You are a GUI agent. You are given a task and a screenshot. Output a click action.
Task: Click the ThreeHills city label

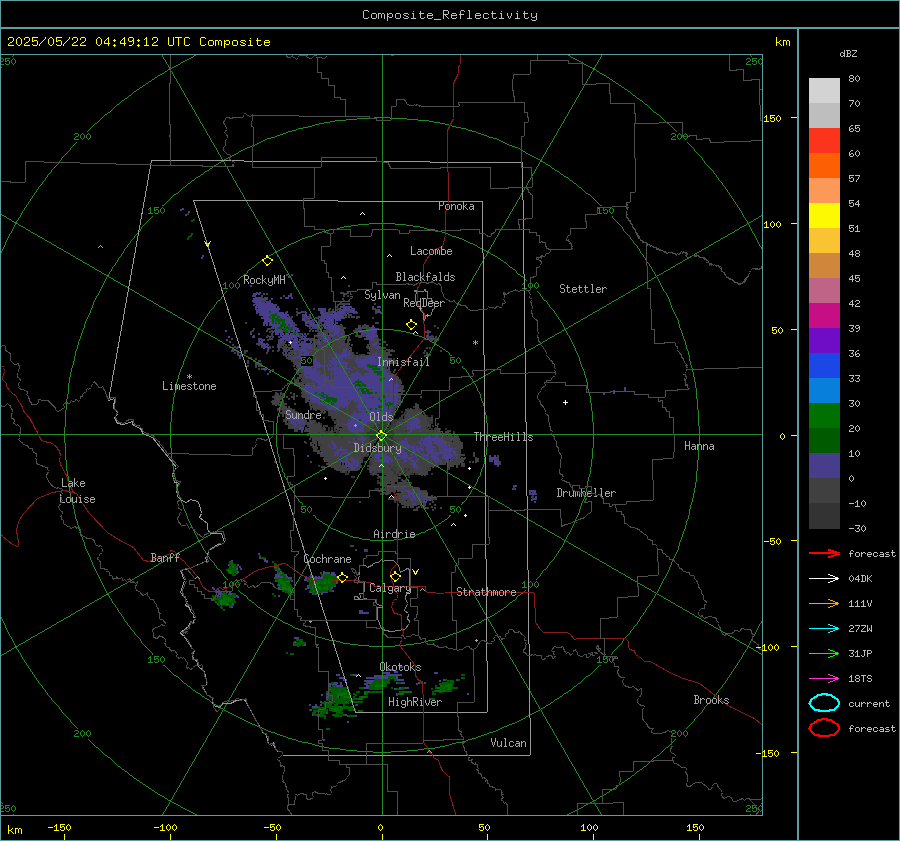click(x=503, y=437)
